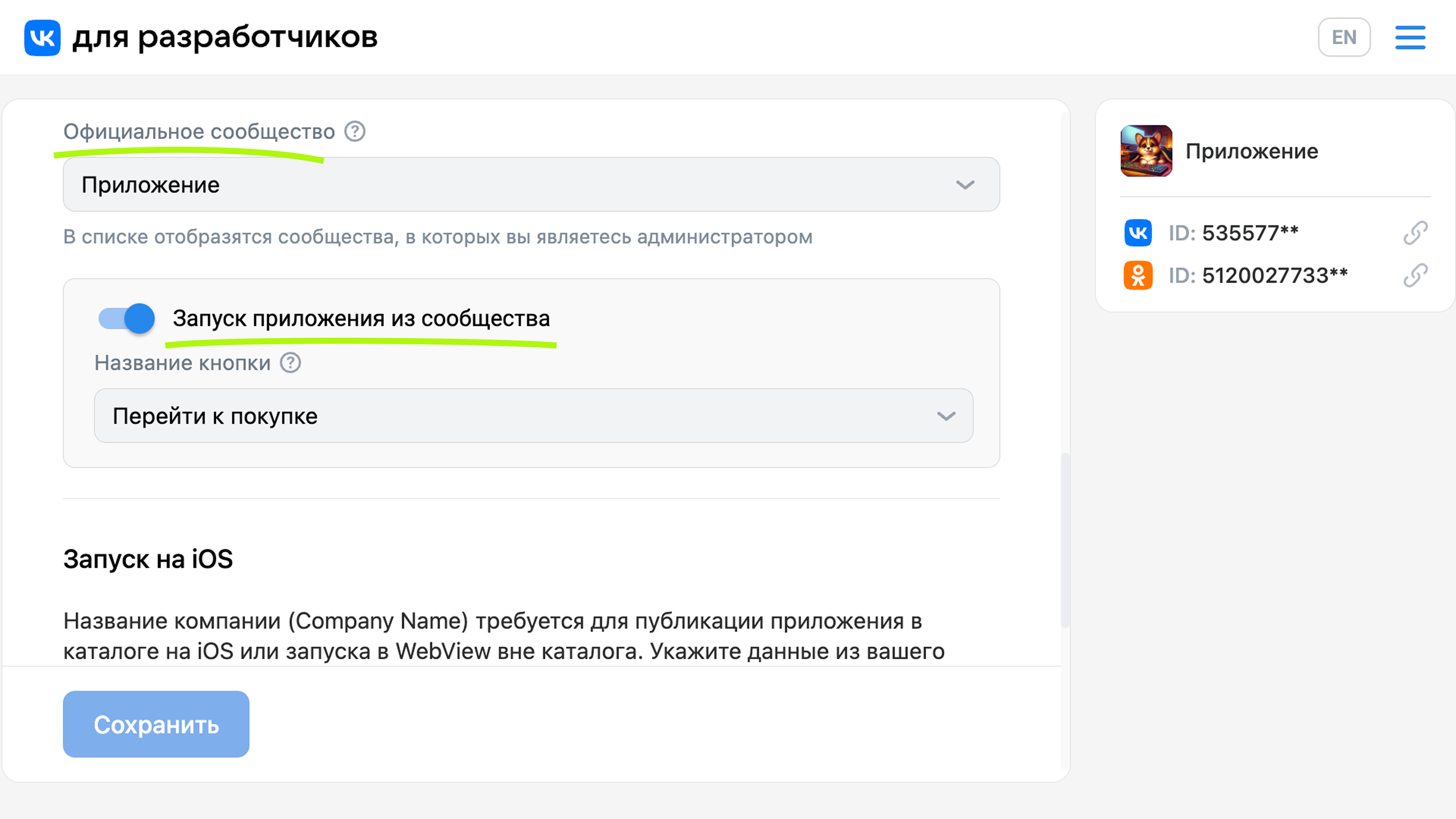
Task: Click the Odnoklassniki platform icon
Action: pyautogui.click(x=1138, y=275)
